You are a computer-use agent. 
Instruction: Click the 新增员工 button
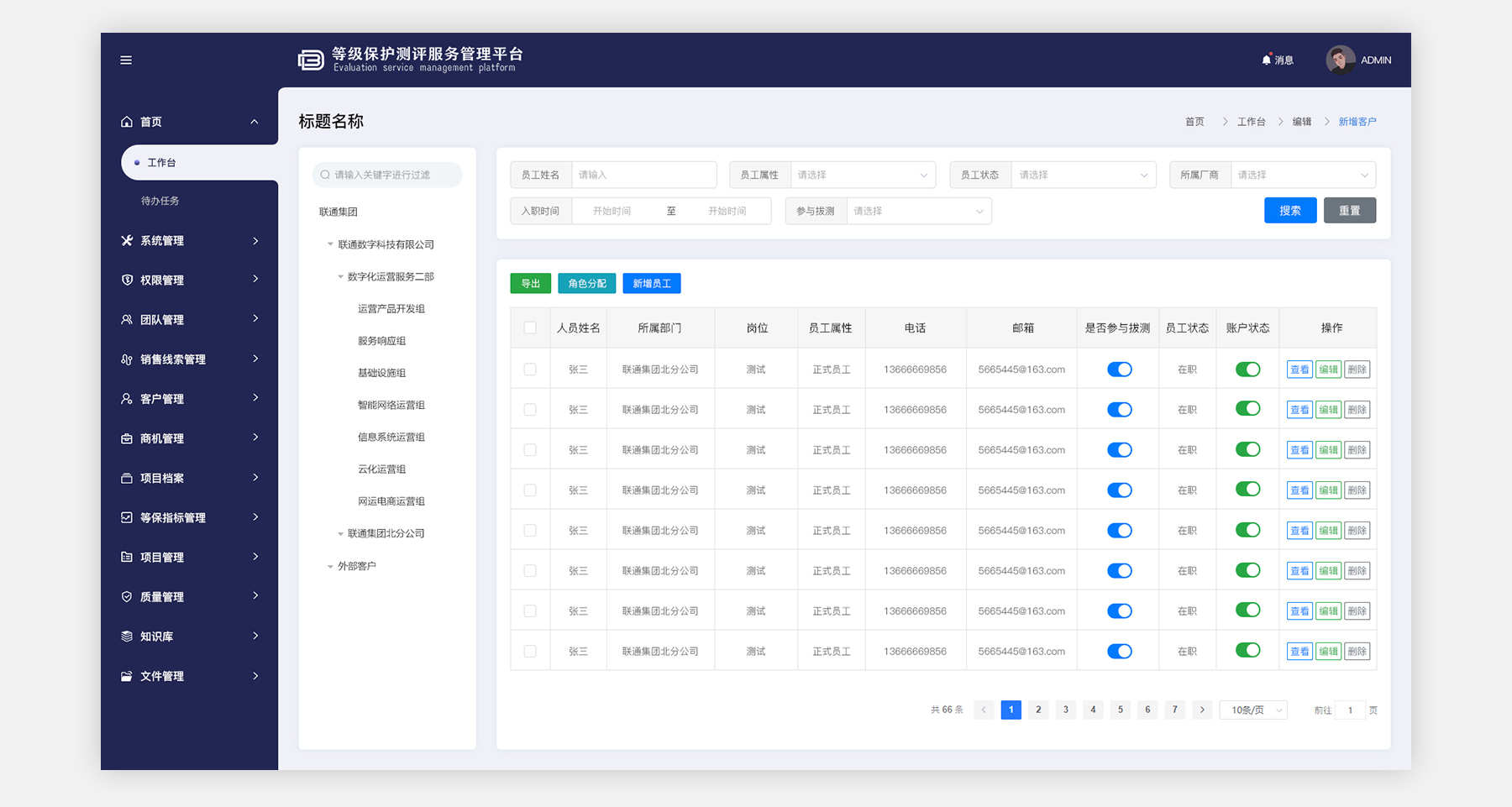[x=652, y=284]
